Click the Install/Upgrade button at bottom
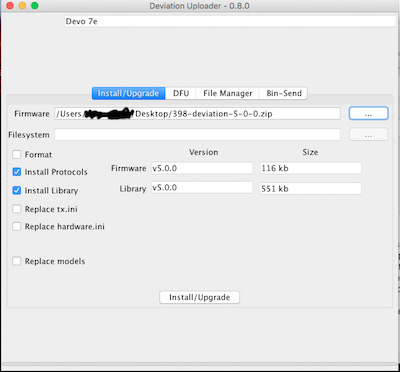This screenshot has height=372, width=400. tap(200, 297)
